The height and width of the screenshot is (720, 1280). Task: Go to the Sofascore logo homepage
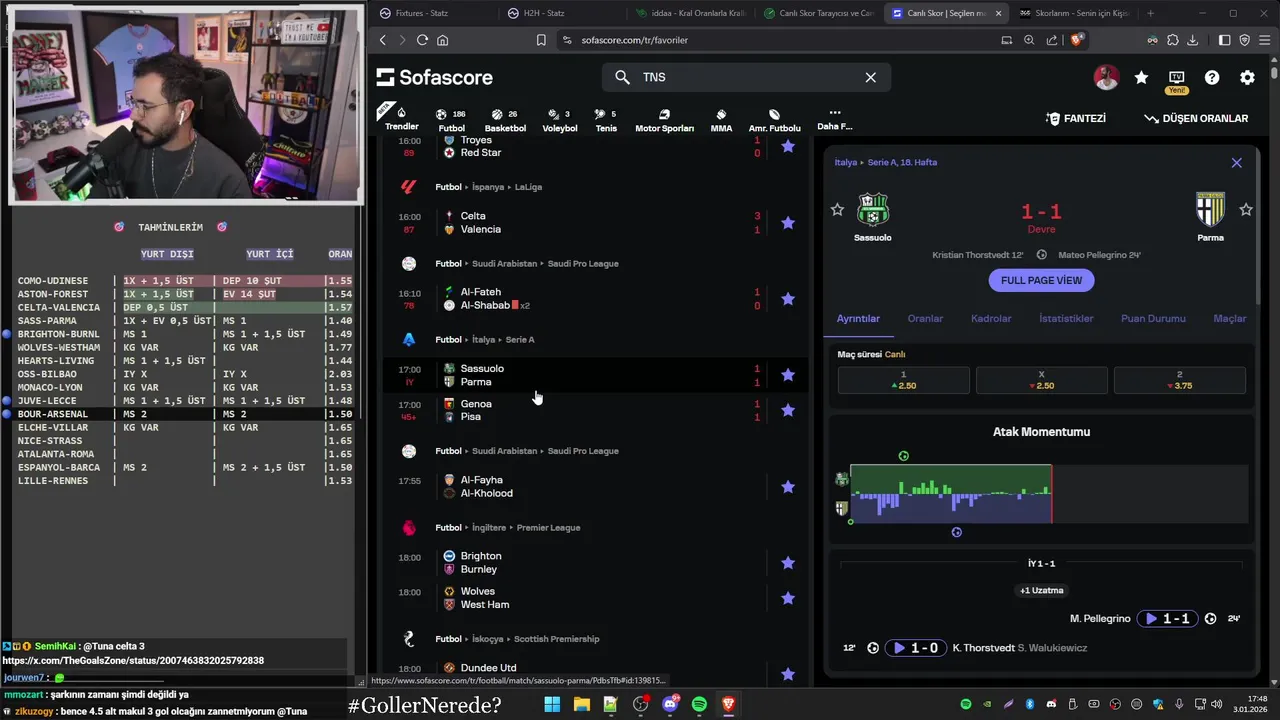435,77
